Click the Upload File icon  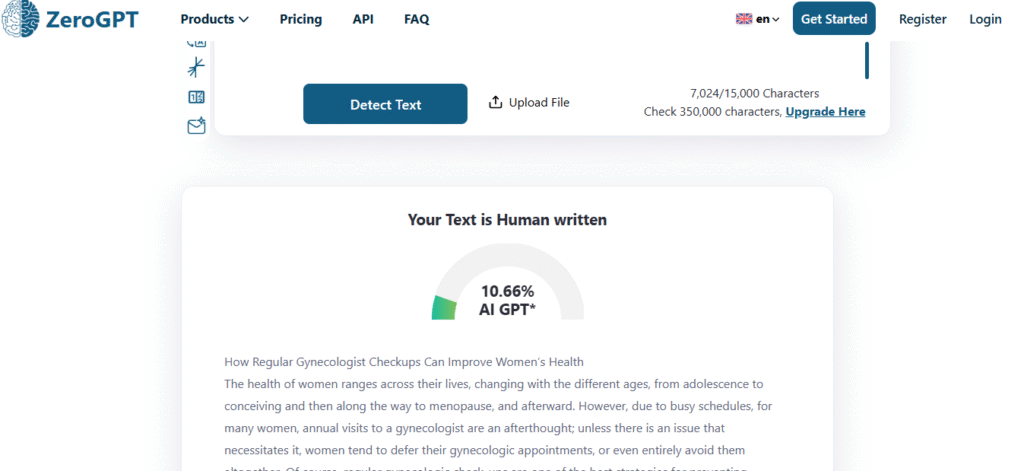(495, 102)
